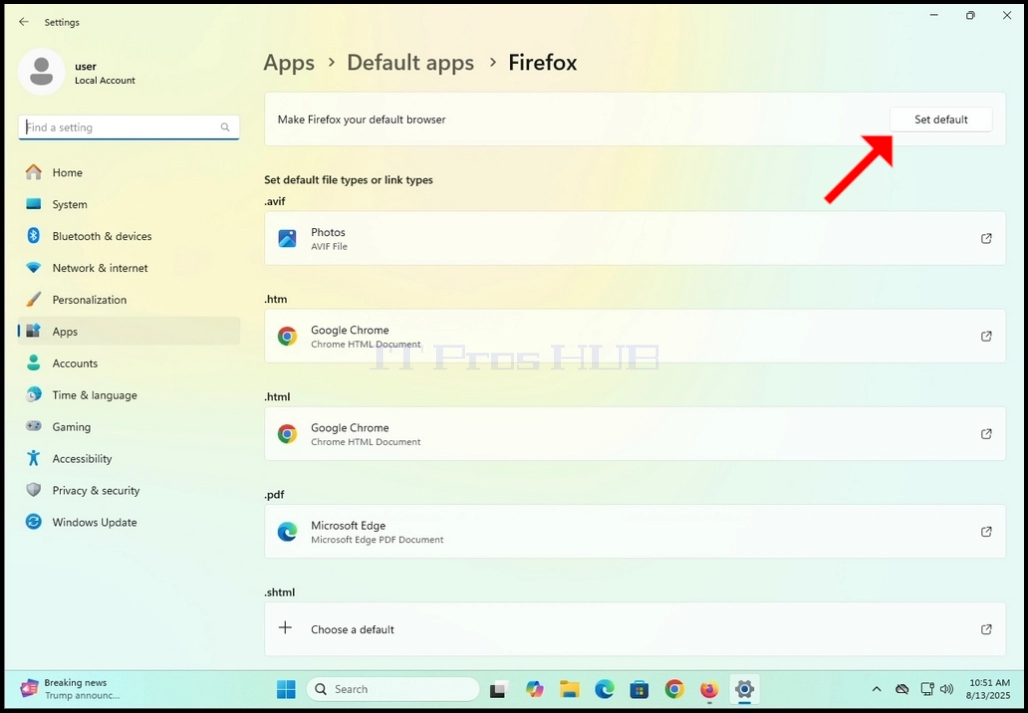
Task: Open Microsoft Store from the taskbar
Action: pos(639,689)
